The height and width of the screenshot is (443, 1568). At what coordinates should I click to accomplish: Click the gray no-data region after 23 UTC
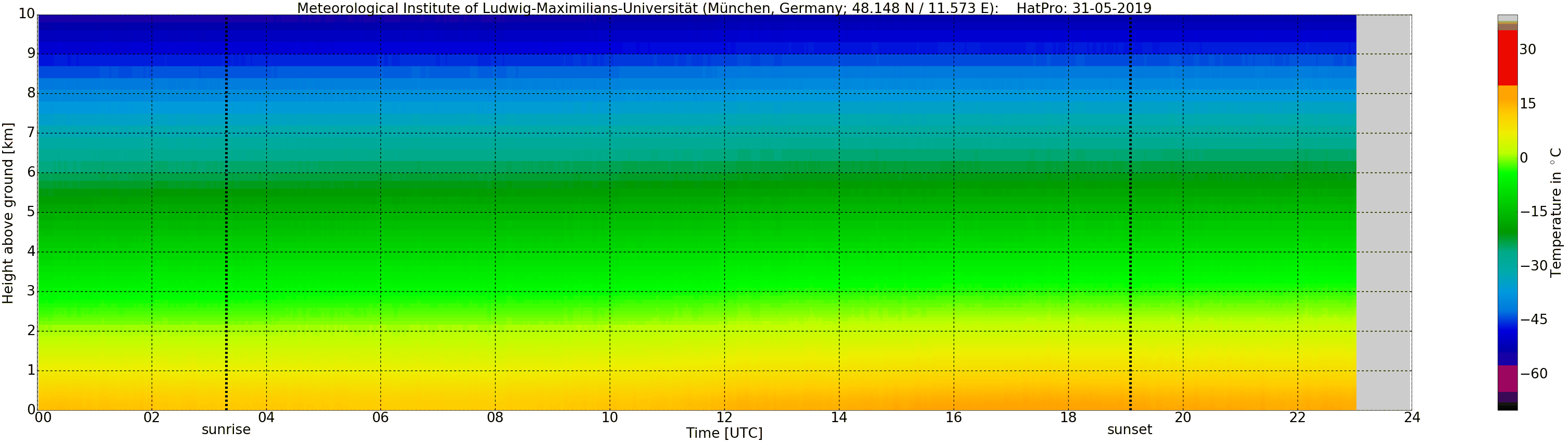(1384, 213)
